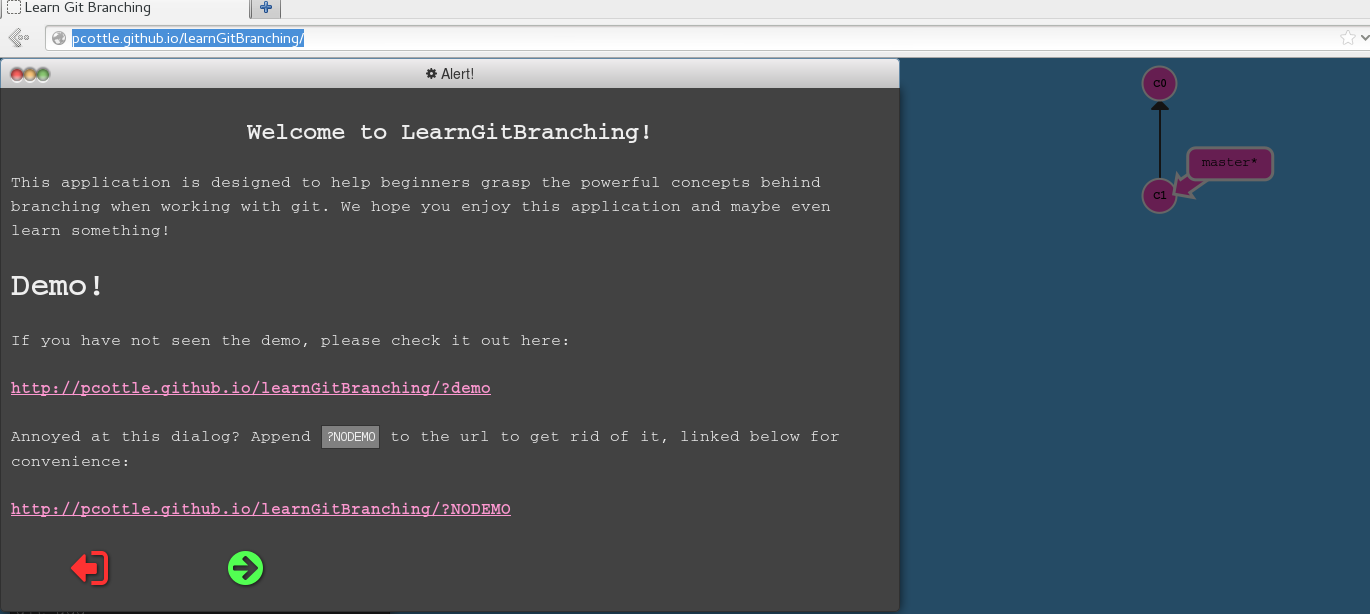Click the C1 commit node
The image size is (1370, 614).
(x=1160, y=195)
